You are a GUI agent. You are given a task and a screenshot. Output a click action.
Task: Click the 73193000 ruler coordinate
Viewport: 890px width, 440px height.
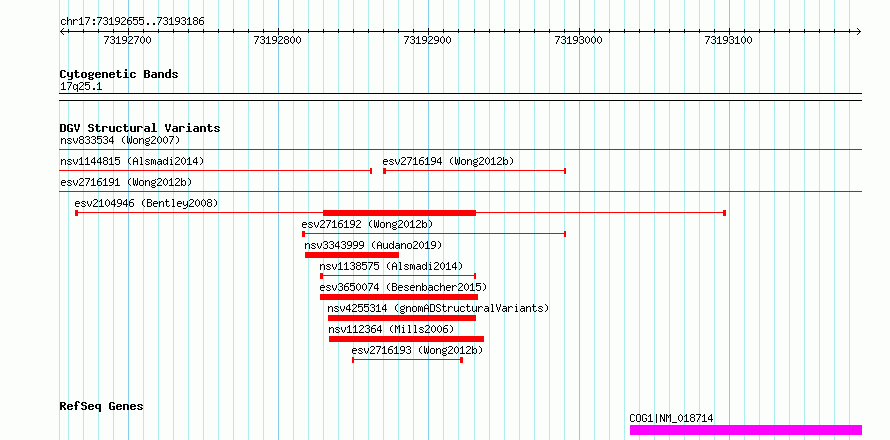click(x=578, y=41)
